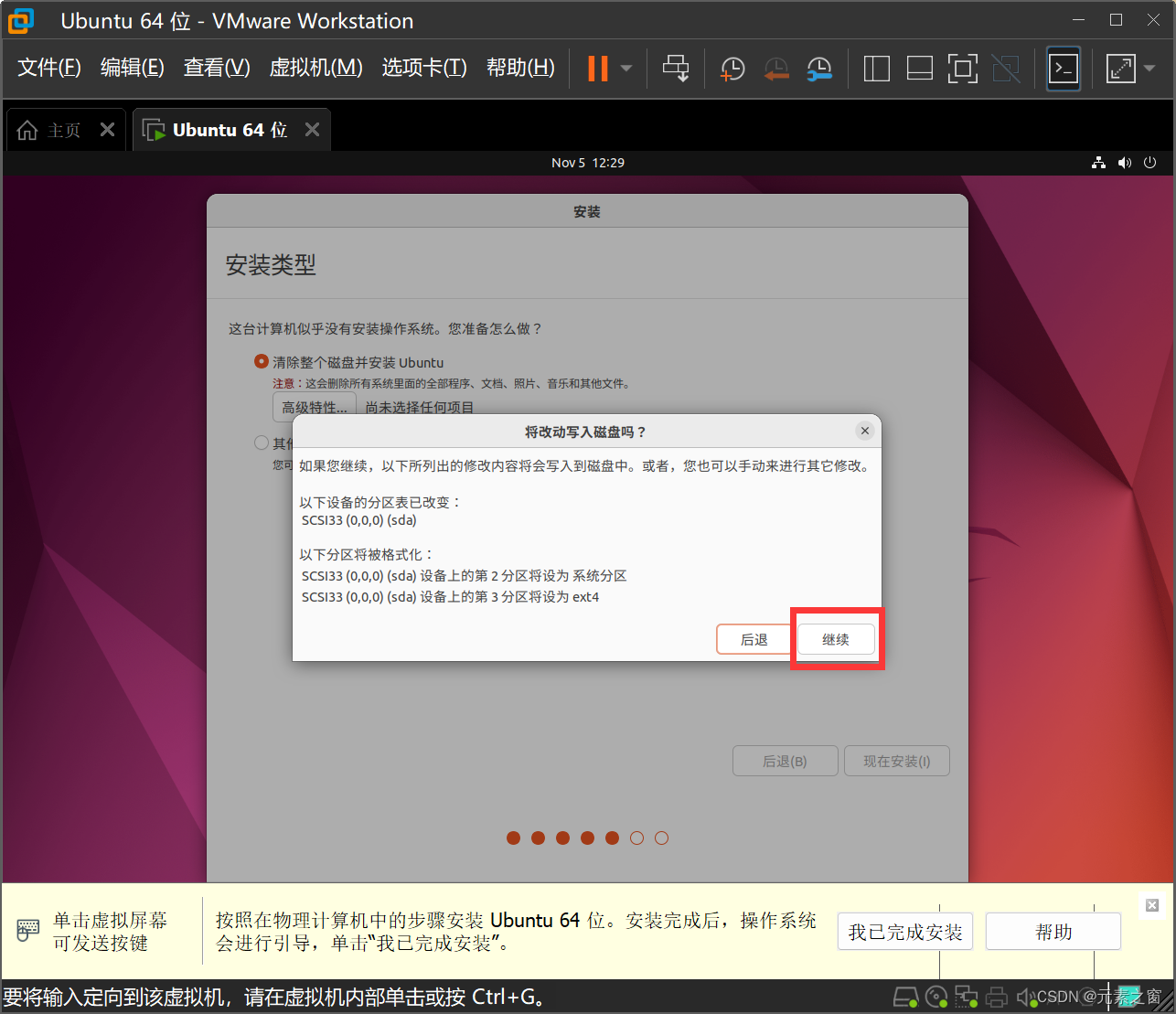Click the first filled progress dot

click(x=513, y=838)
